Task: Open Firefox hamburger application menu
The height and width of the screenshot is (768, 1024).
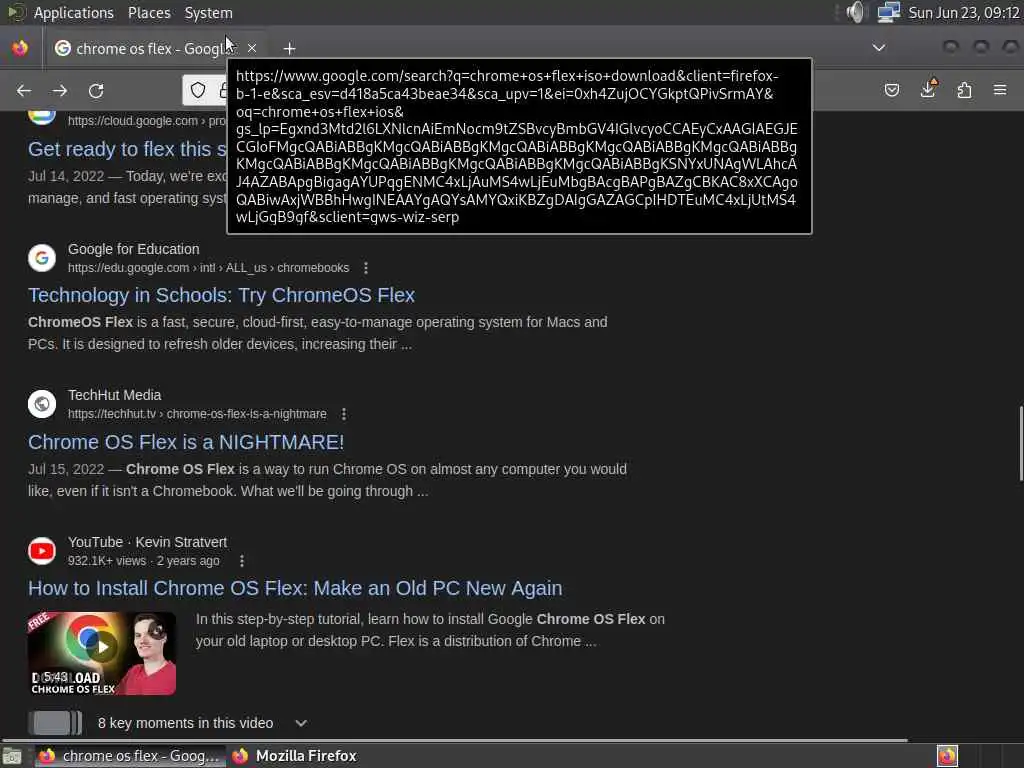Action: [x=1000, y=89]
